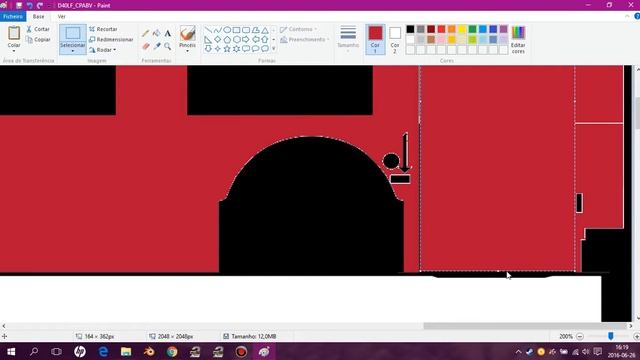The image size is (640, 360).
Task: Click the zoom slider handle
Action: pyautogui.click(x=611, y=336)
